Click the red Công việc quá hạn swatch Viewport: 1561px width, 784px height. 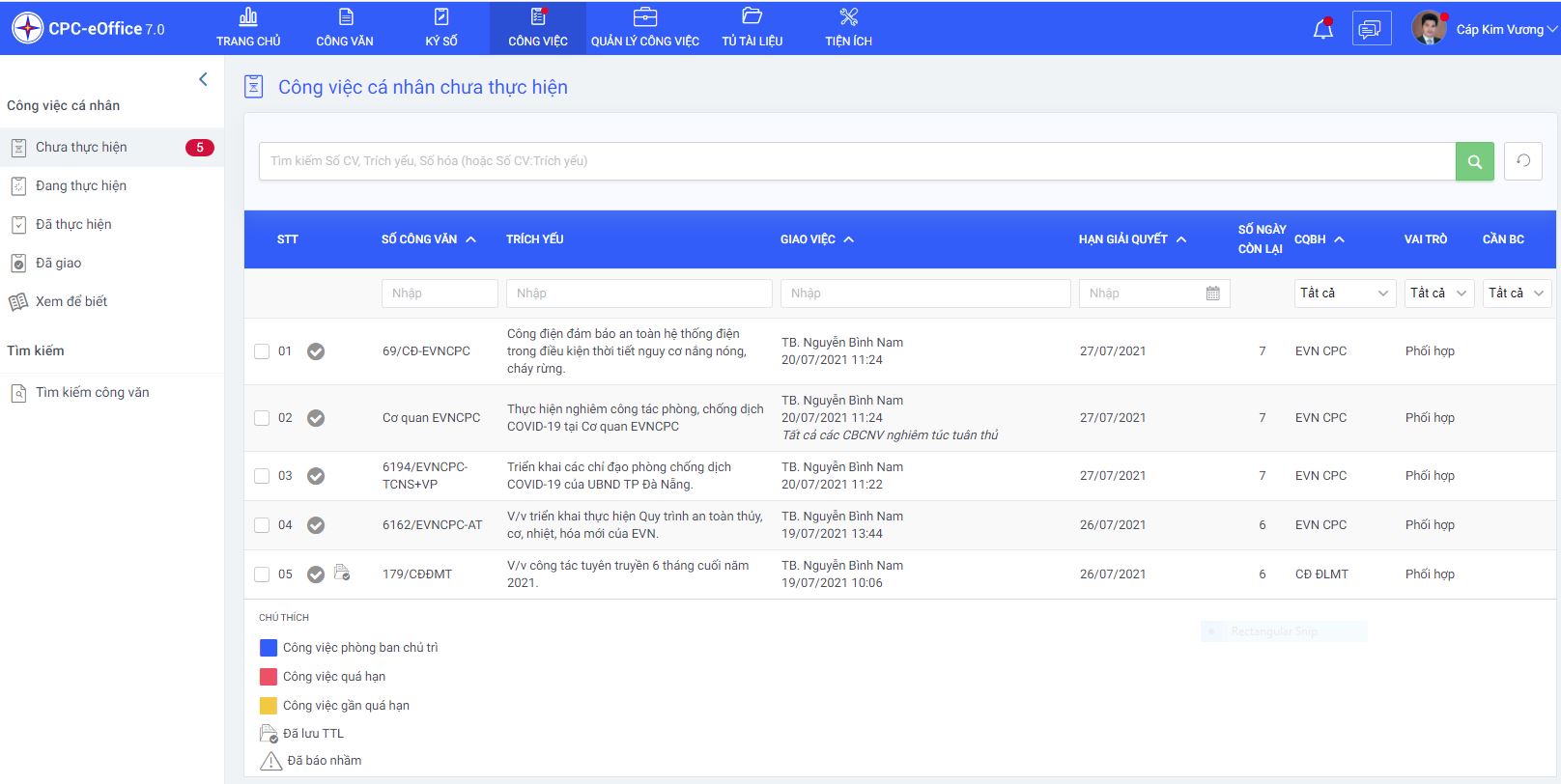tap(269, 677)
